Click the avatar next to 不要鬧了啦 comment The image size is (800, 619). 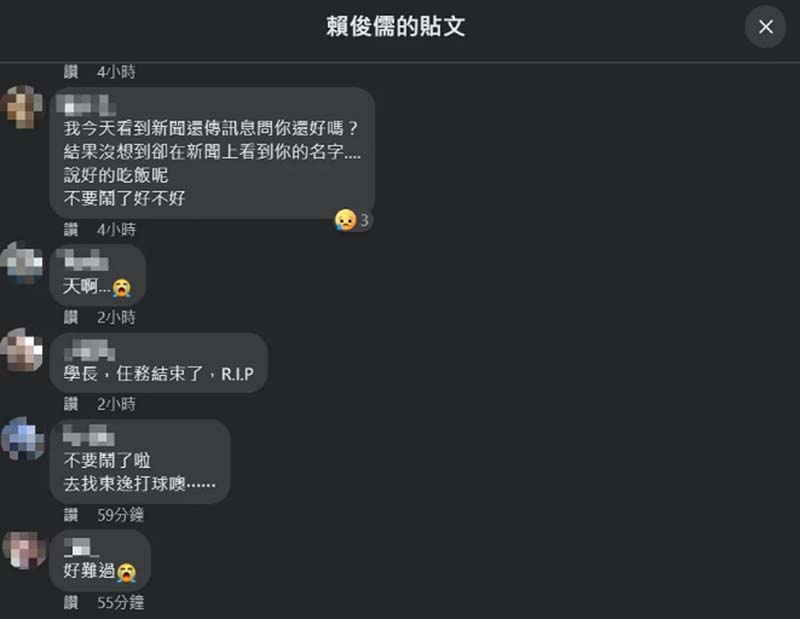pyautogui.click(x=22, y=438)
